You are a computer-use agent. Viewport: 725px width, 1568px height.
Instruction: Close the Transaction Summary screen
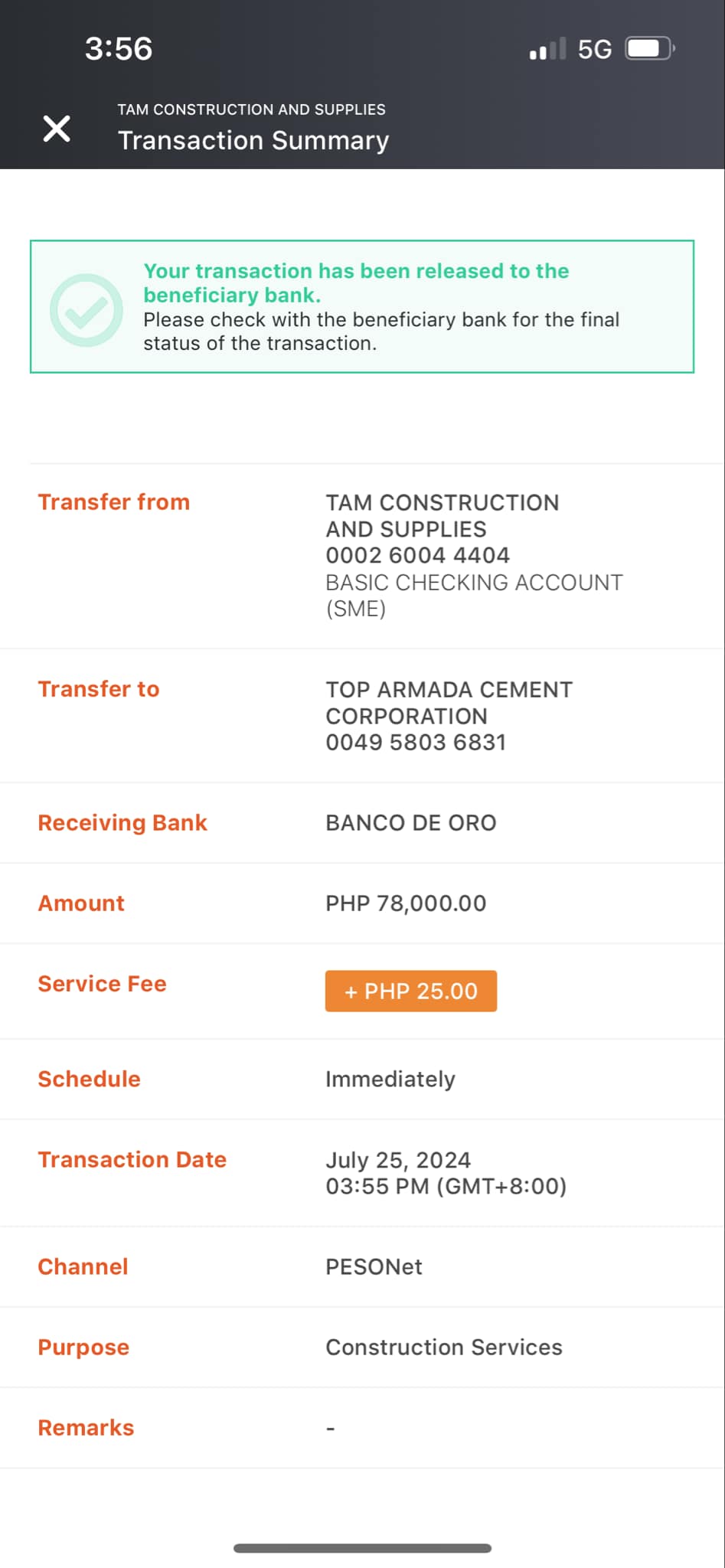[x=57, y=129]
